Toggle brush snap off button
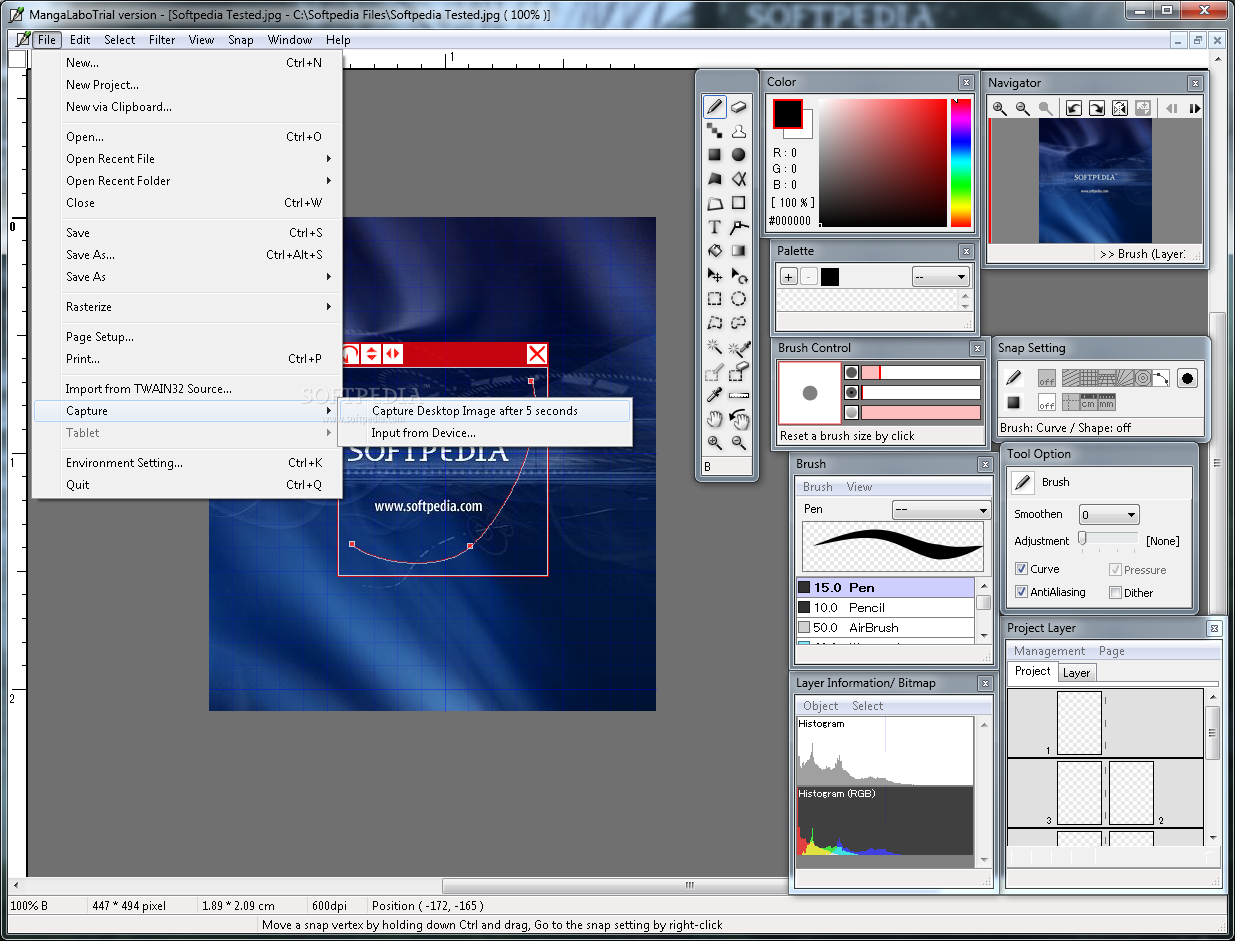Screen dimensions: 1235x941 pos(1046,378)
